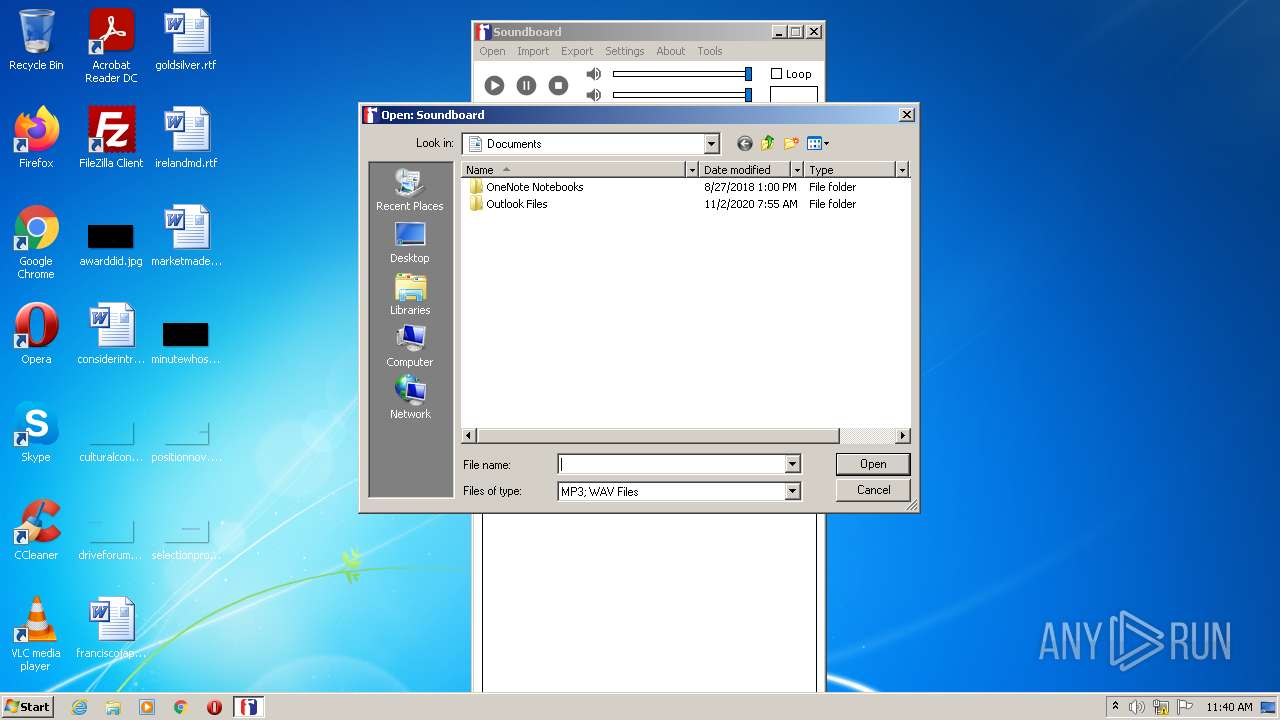This screenshot has height=720, width=1280.
Task: Open Name column filter dropdown arrow
Action: 691,170
